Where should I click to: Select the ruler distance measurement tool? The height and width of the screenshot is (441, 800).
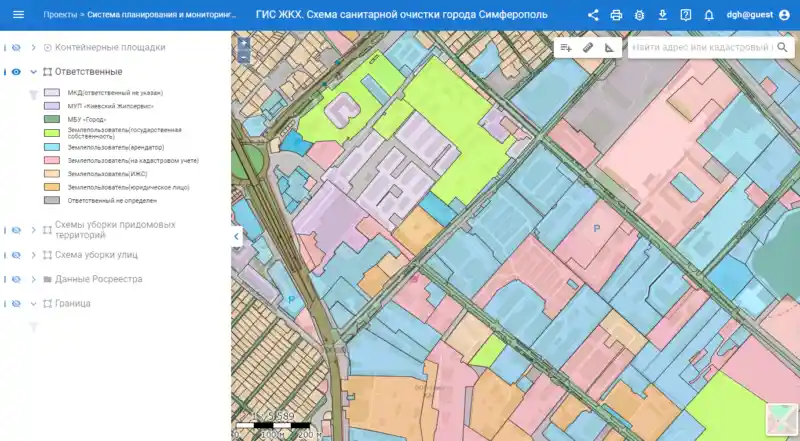588,47
